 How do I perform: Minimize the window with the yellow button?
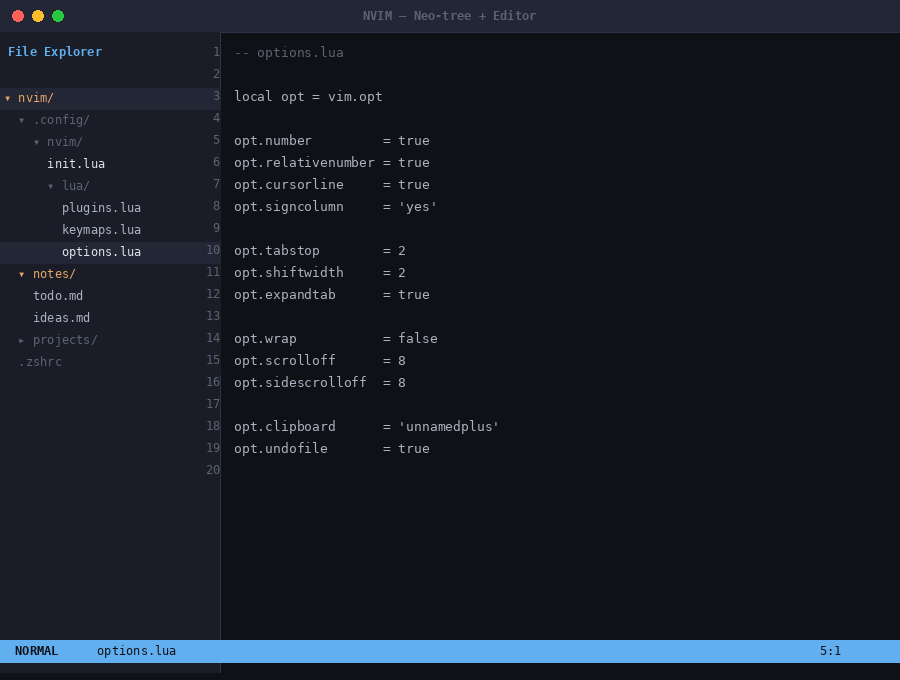point(38,16)
